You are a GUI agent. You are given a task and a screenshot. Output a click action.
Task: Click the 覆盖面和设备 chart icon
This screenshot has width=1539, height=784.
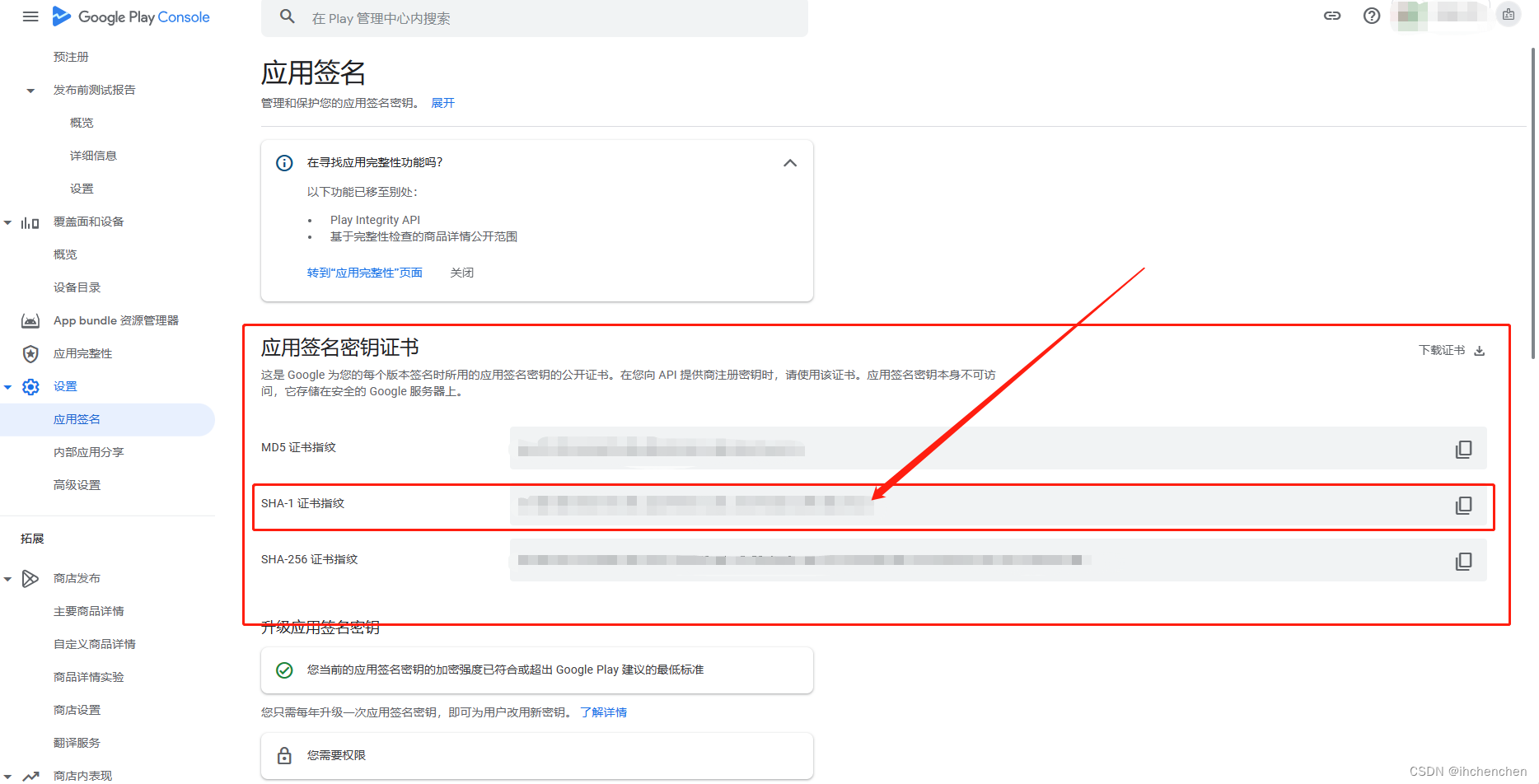[30, 222]
